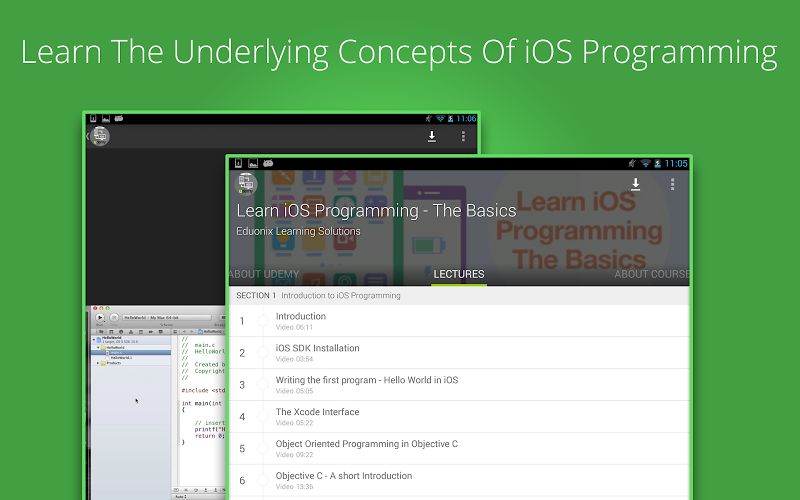Tap the muted sound icon in the front status bar
This screenshot has width=800, height=500.
pyautogui.click(x=632, y=163)
